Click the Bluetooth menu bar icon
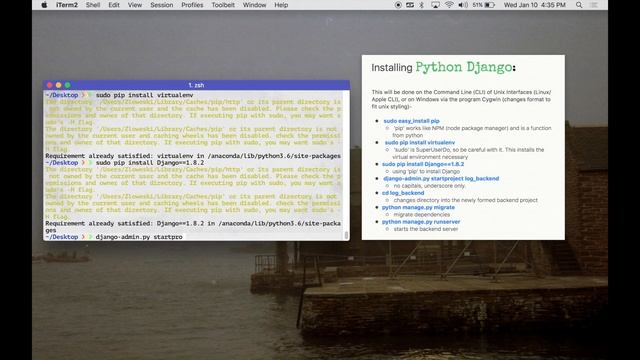This screenshot has height=360, width=640. point(422,5)
